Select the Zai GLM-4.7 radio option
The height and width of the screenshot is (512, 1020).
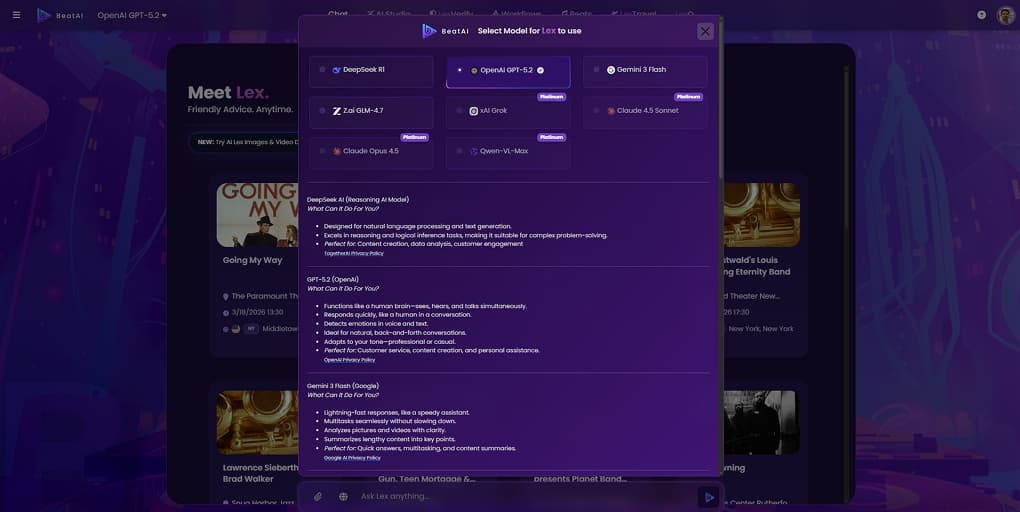click(x=322, y=110)
